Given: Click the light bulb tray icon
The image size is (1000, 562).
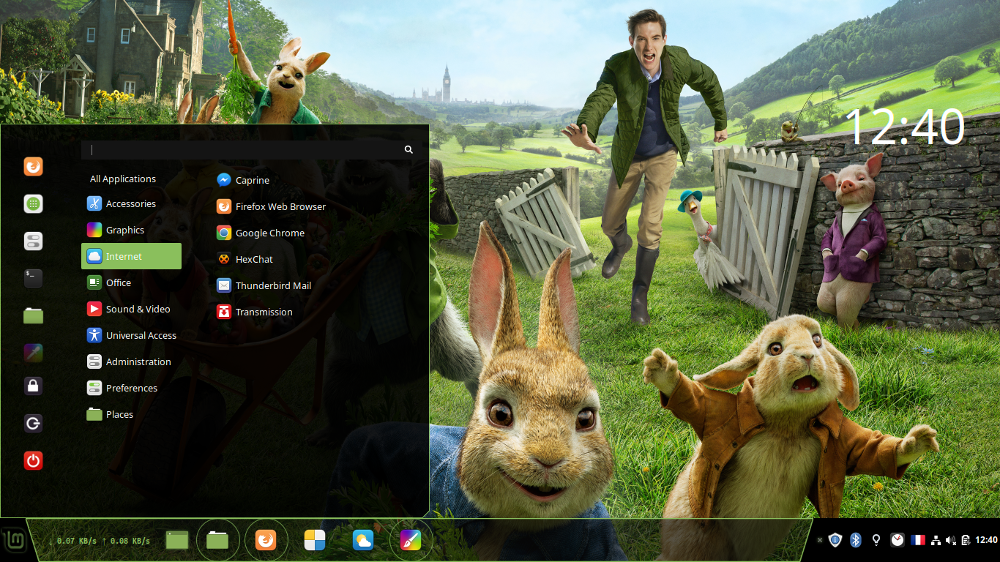Looking at the screenshot, I should coord(876,540).
